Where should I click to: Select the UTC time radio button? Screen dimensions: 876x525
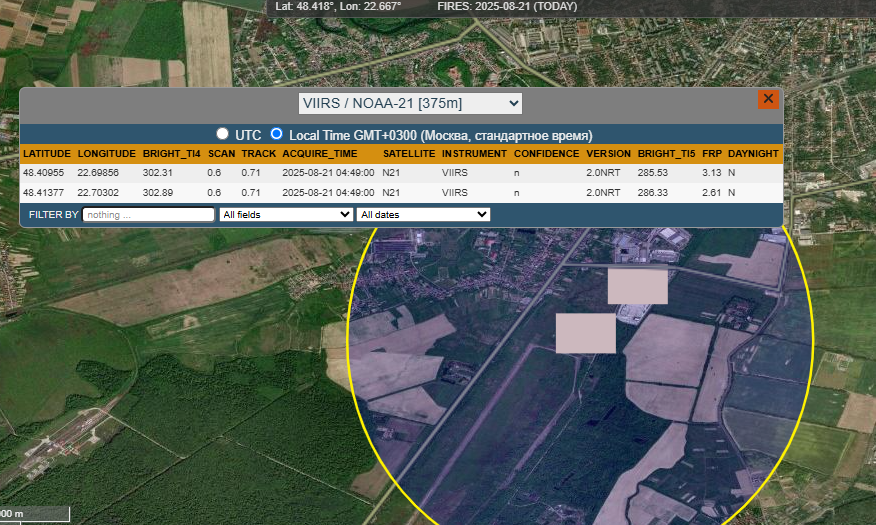point(222,134)
